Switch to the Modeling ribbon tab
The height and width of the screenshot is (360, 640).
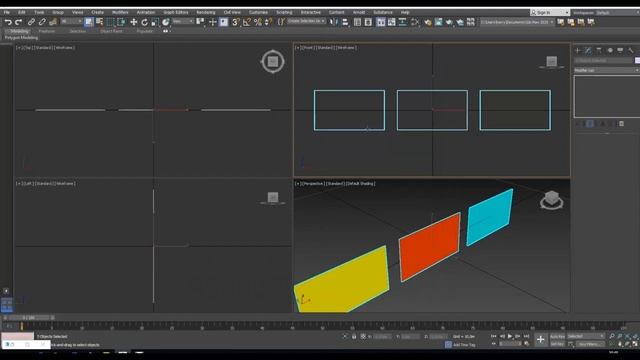19,31
